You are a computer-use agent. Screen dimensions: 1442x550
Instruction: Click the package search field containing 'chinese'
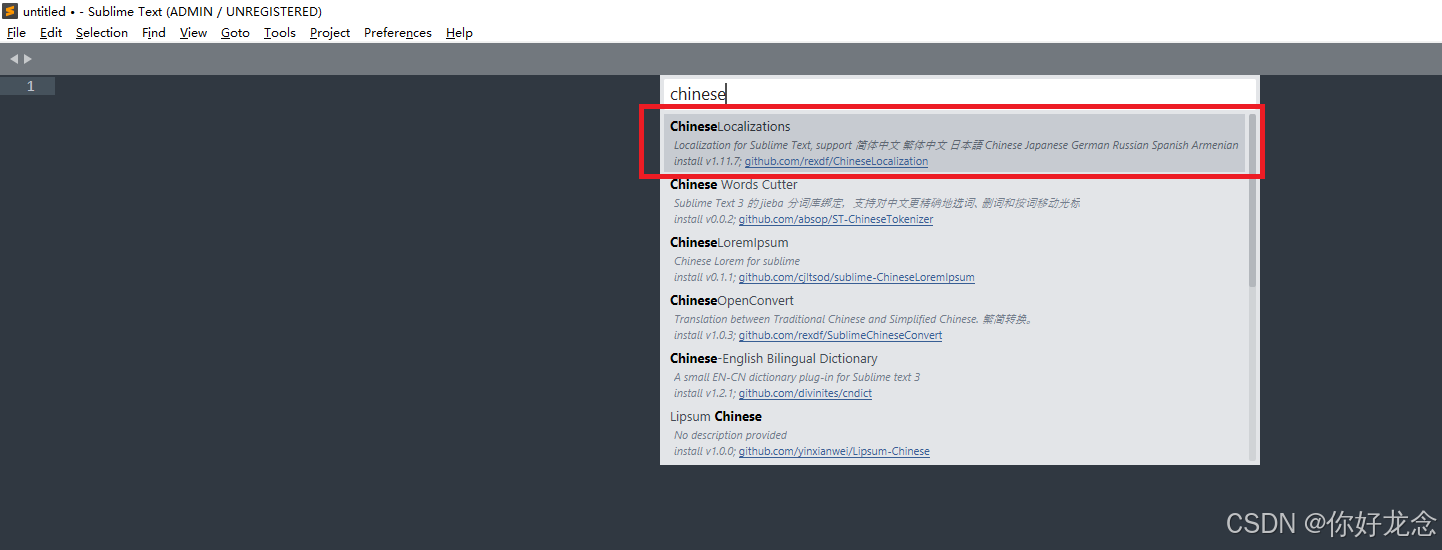pyautogui.click(x=960, y=94)
